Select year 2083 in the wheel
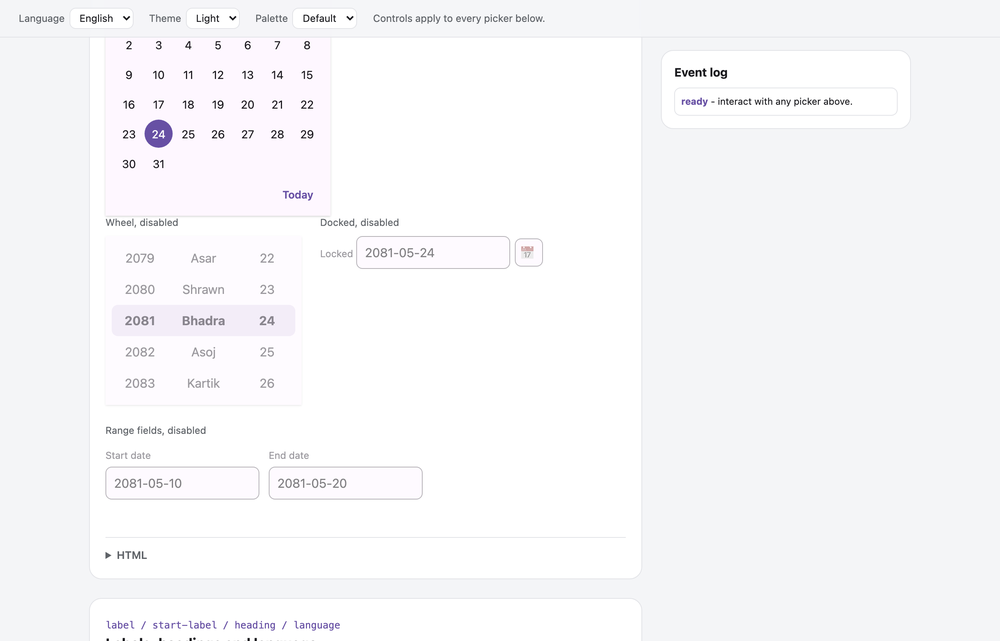Viewport: 1000px width, 641px height. (140, 383)
